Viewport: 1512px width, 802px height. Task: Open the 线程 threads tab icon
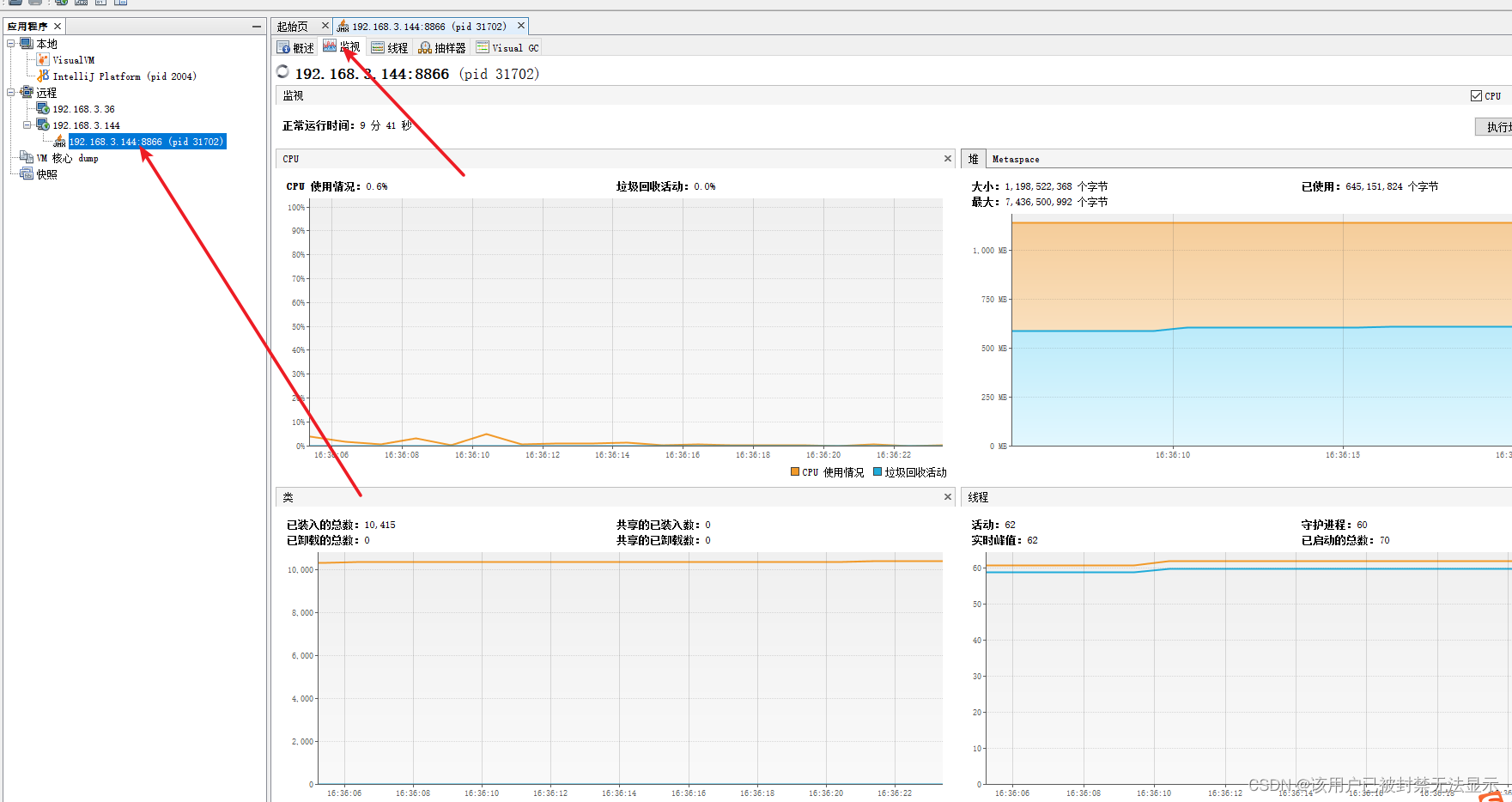(x=378, y=48)
